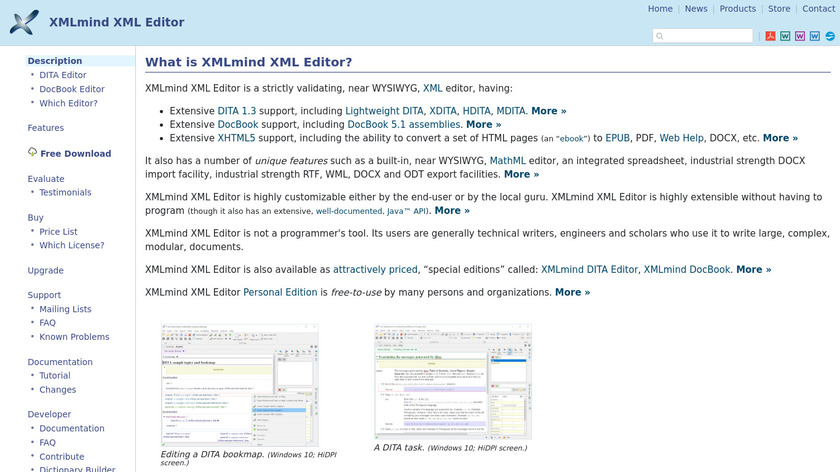Open Known Problems sidebar link

[x=74, y=336]
